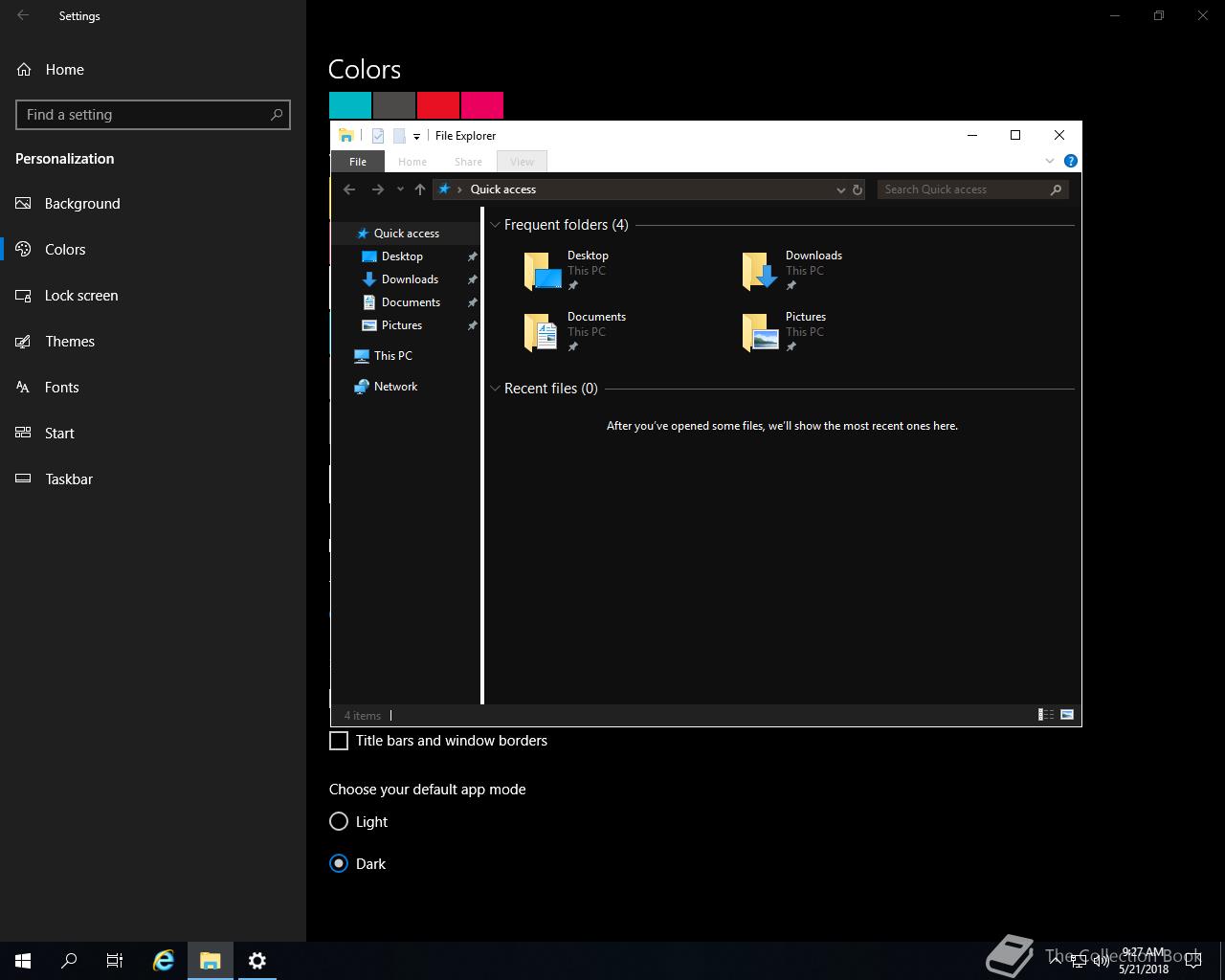Click the Settings back arrow

23,15
